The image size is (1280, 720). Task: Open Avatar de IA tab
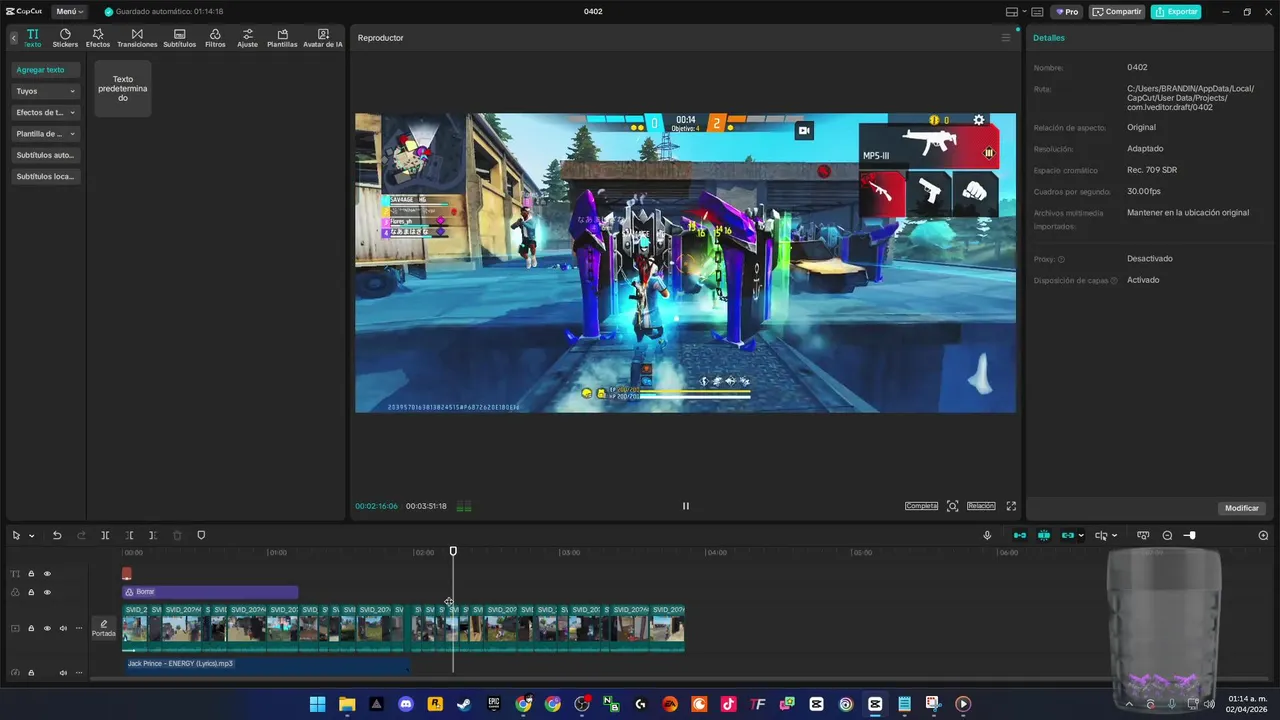323,38
